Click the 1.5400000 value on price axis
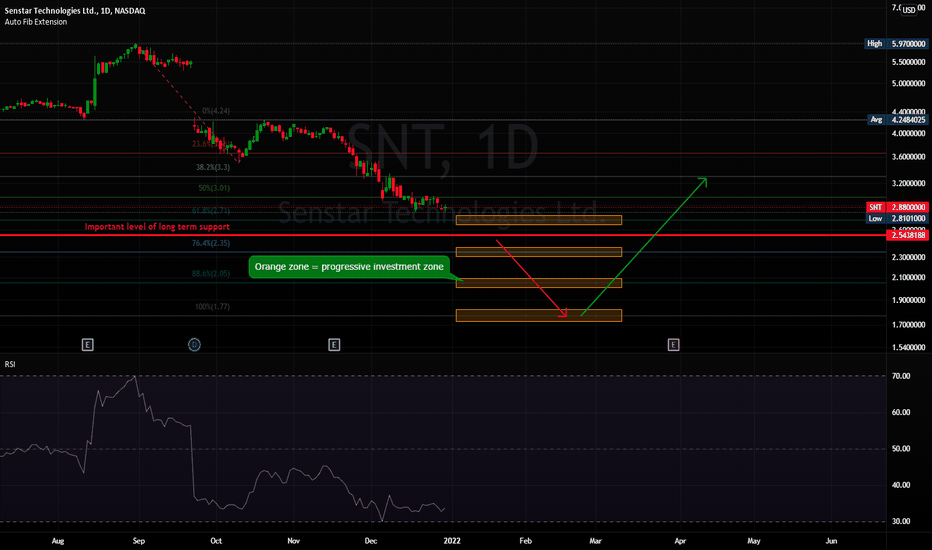The image size is (932, 550). (908, 347)
